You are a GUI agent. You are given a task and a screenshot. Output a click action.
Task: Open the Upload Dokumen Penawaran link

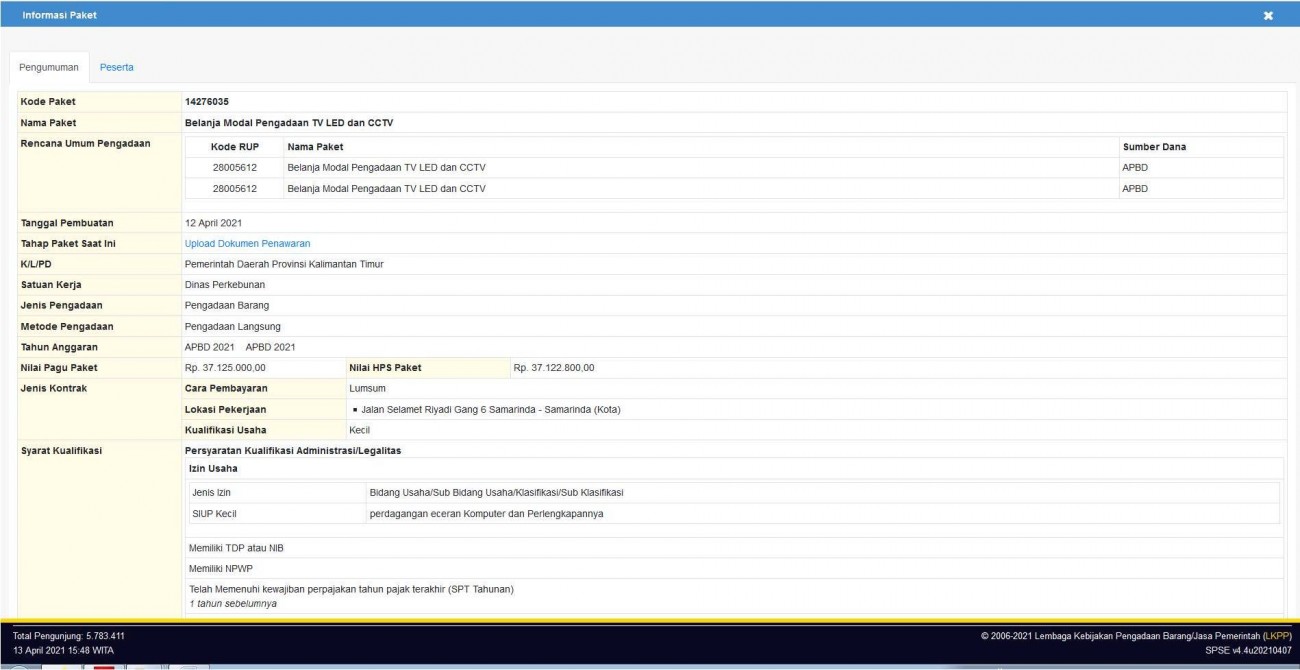(x=247, y=243)
